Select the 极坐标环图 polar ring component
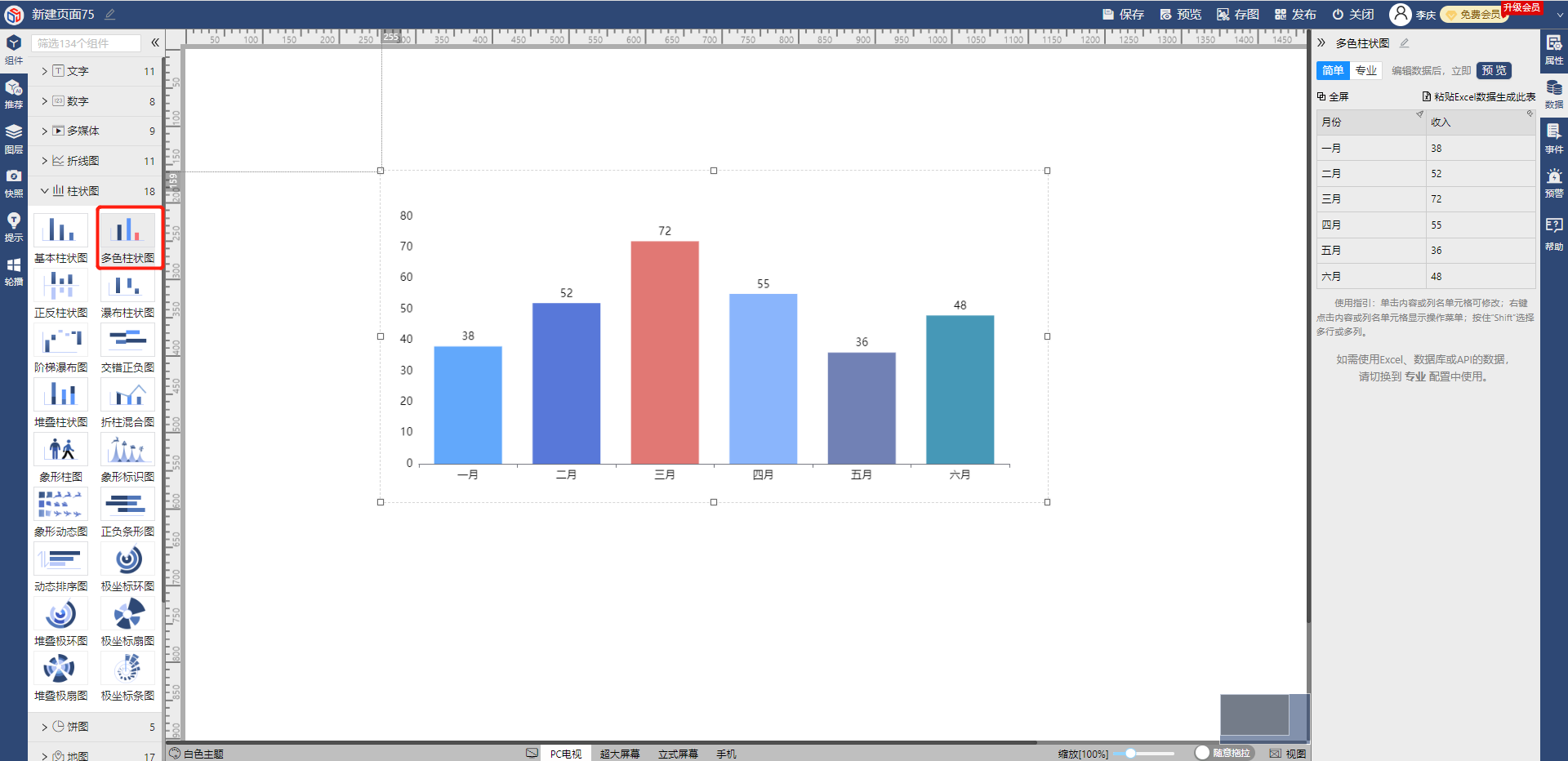This screenshot has width=1568, height=761. (x=128, y=567)
